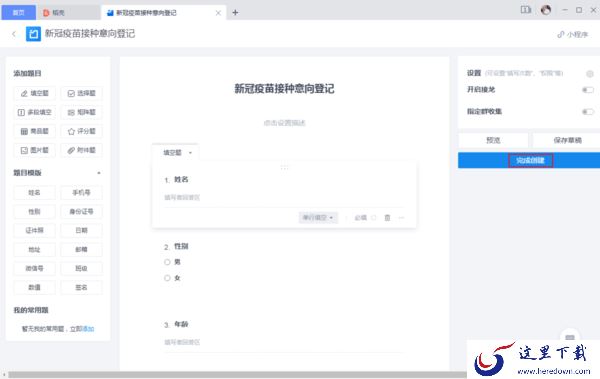Screen dimensions: 600x379
Task: Open the 填空题 question type dropdown
Action: pyautogui.click(x=177, y=153)
